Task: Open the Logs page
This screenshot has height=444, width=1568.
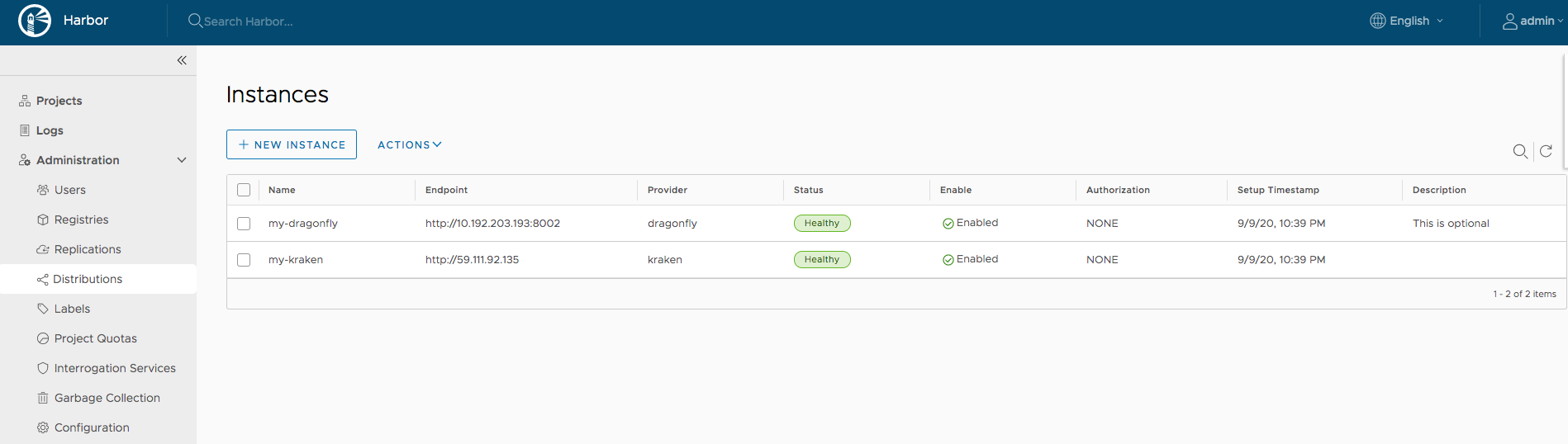Action: [x=50, y=130]
